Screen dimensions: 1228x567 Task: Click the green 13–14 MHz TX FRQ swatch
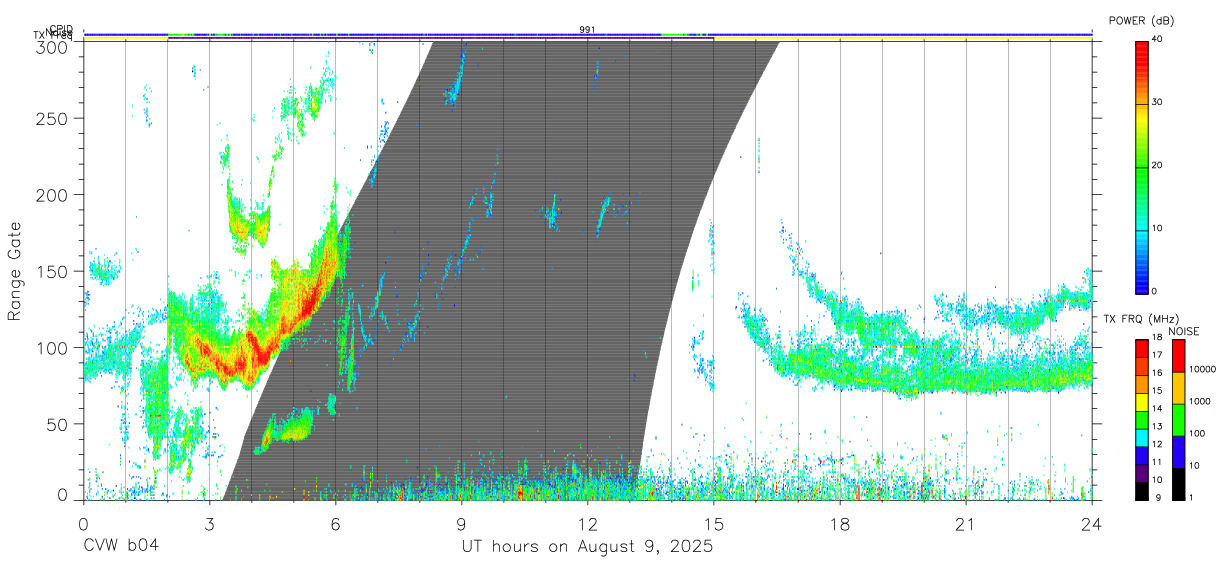coord(1141,418)
